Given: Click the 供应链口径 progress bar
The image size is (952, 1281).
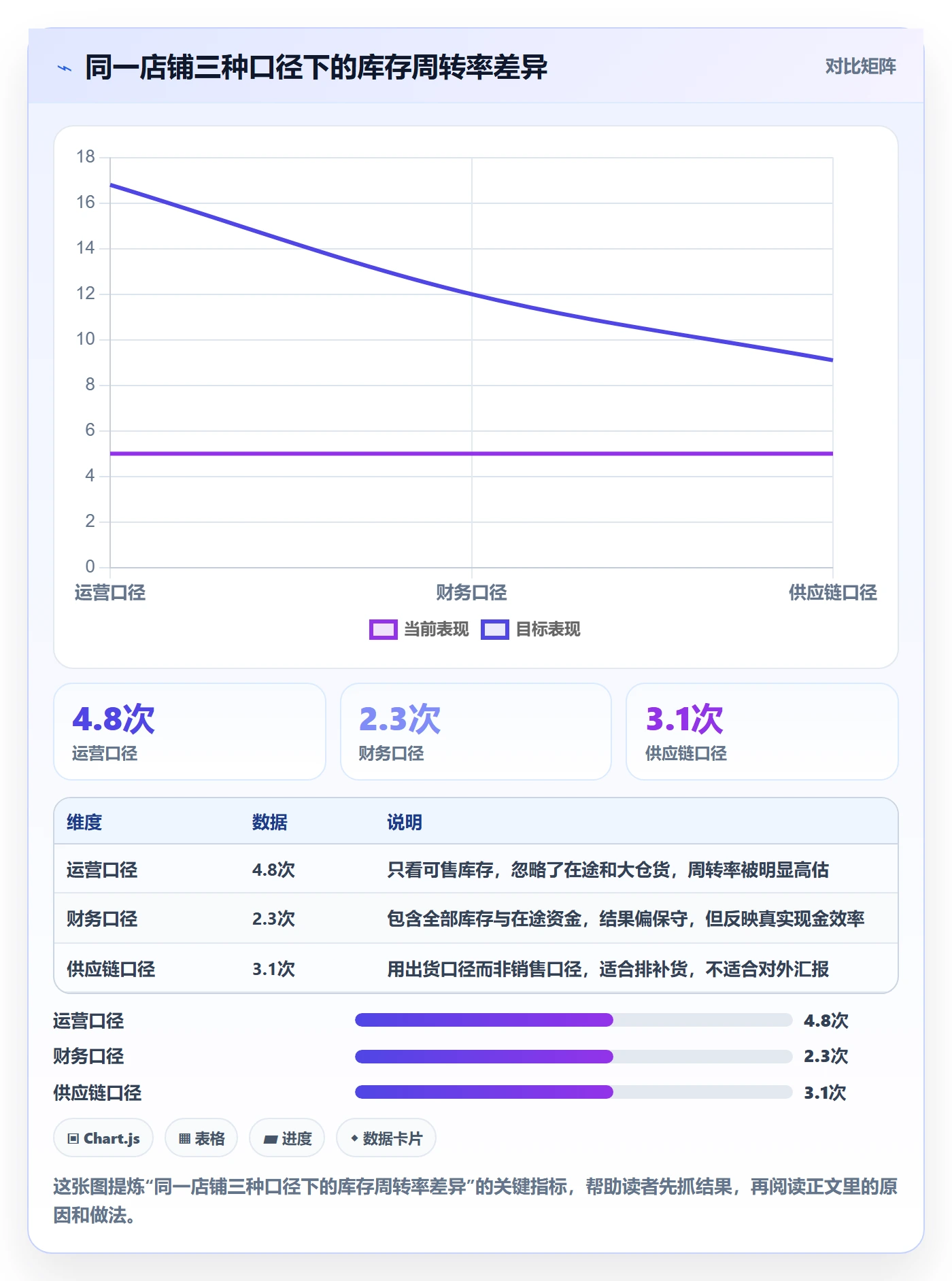Looking at the screenshot, I should click(574, 1092).
